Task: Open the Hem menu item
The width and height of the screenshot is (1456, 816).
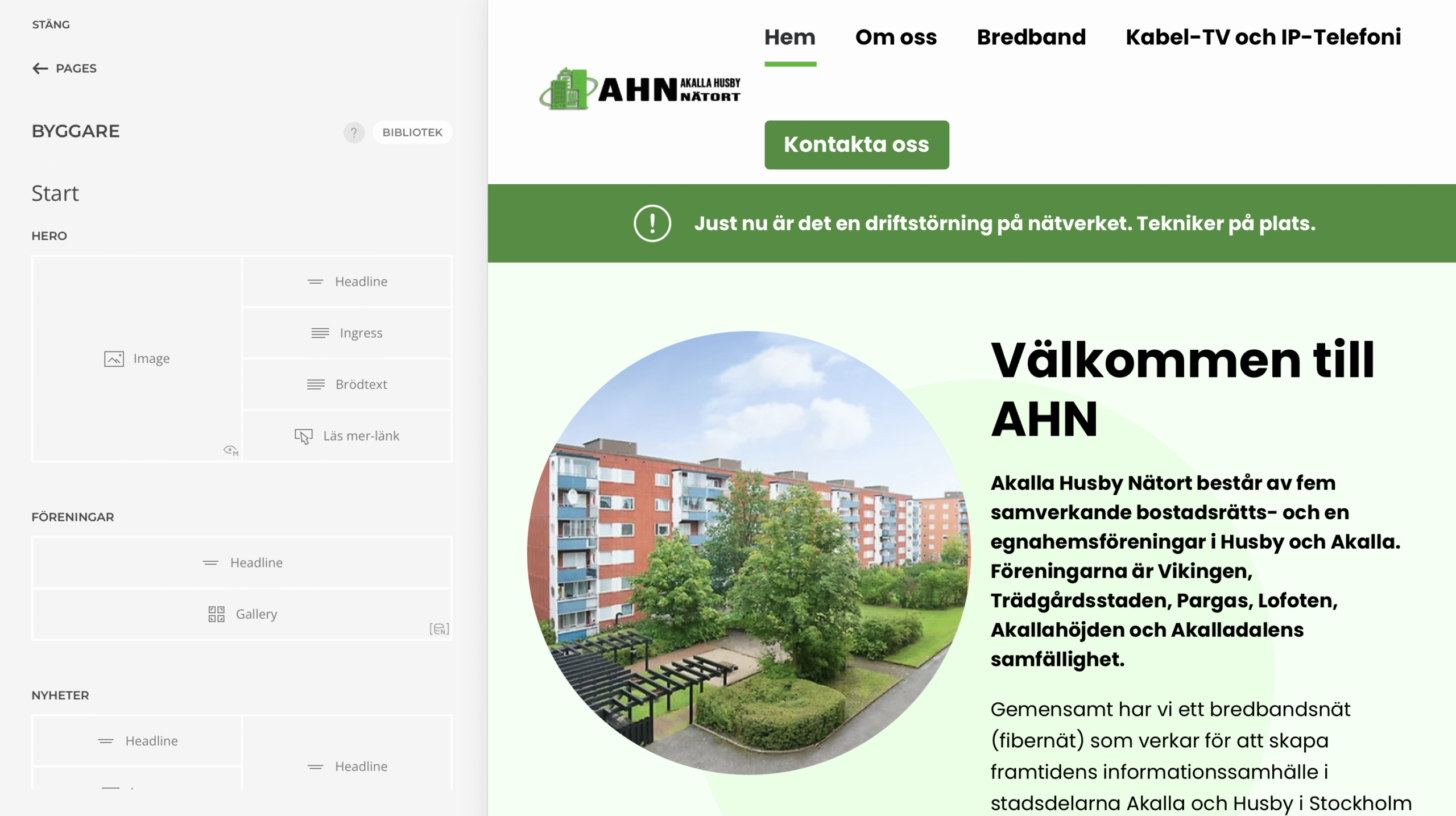Action: (x=790, y=38)
